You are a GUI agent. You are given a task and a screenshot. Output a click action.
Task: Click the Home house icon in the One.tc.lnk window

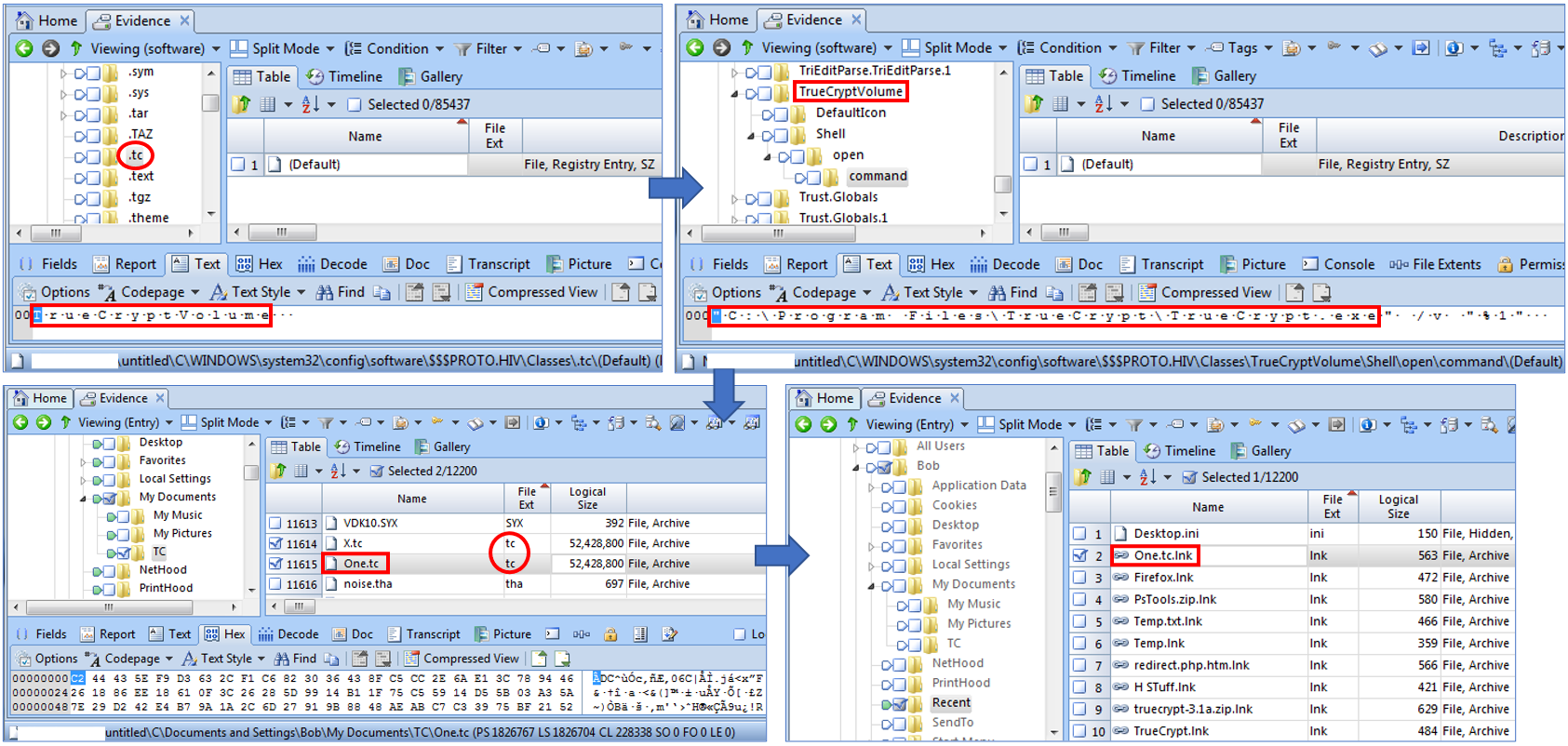pos(803,398)
